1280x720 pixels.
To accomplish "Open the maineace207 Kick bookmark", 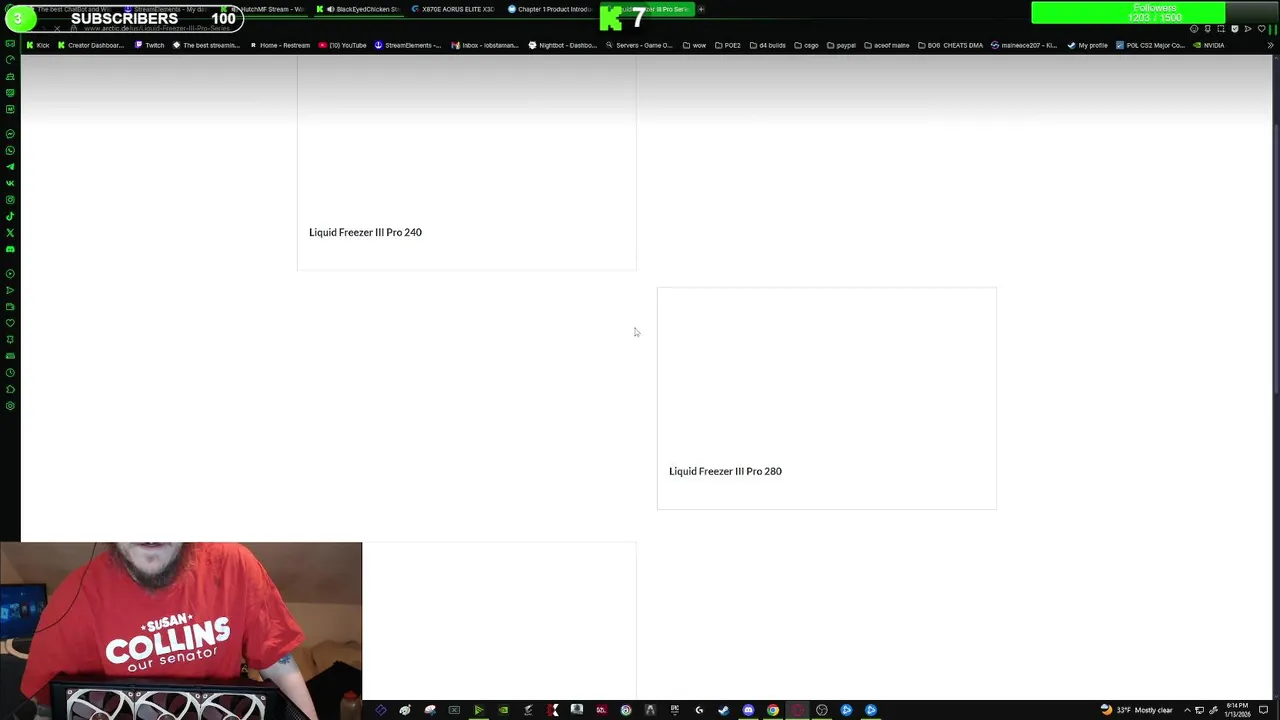I will (x=1024, y=45).
